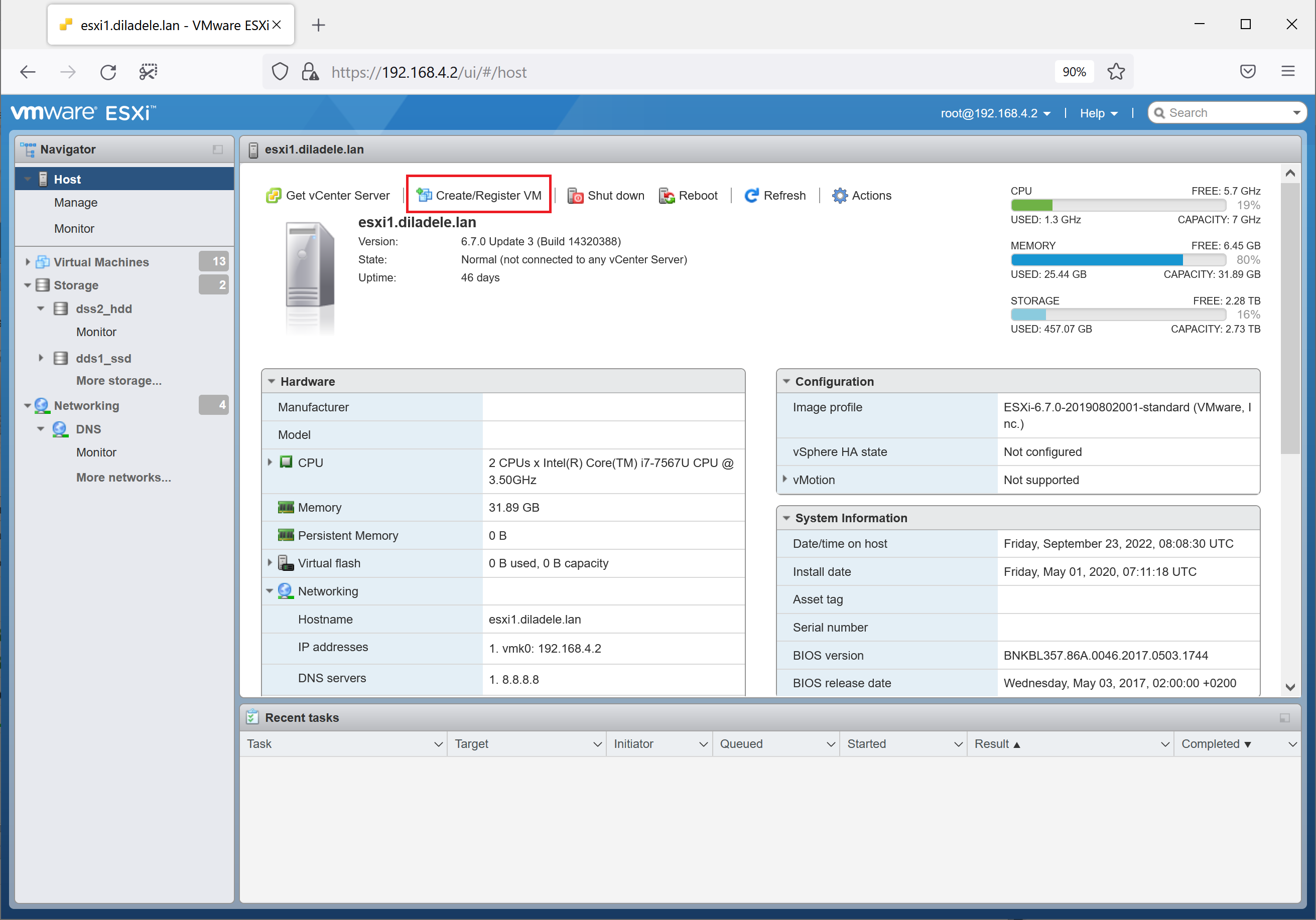Viewport: 1316px width, 920px height.
Task: Open the Task column dropdown
Action: click(439, 744)
